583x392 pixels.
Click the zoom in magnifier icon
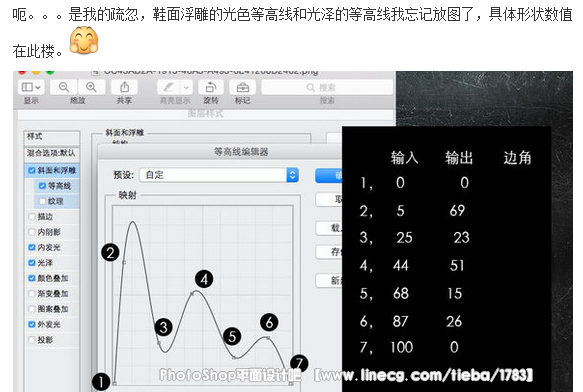click(91, 87)
